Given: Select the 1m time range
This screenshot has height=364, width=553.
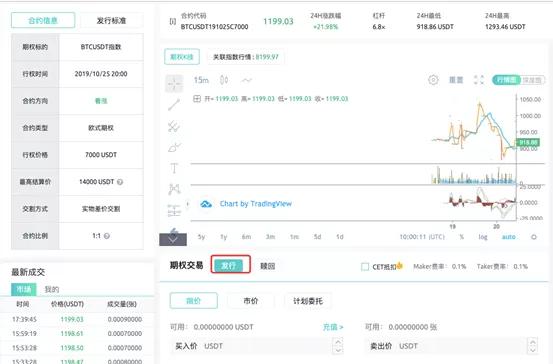Looking at the screenshot, I should click(x=294, y=237).
